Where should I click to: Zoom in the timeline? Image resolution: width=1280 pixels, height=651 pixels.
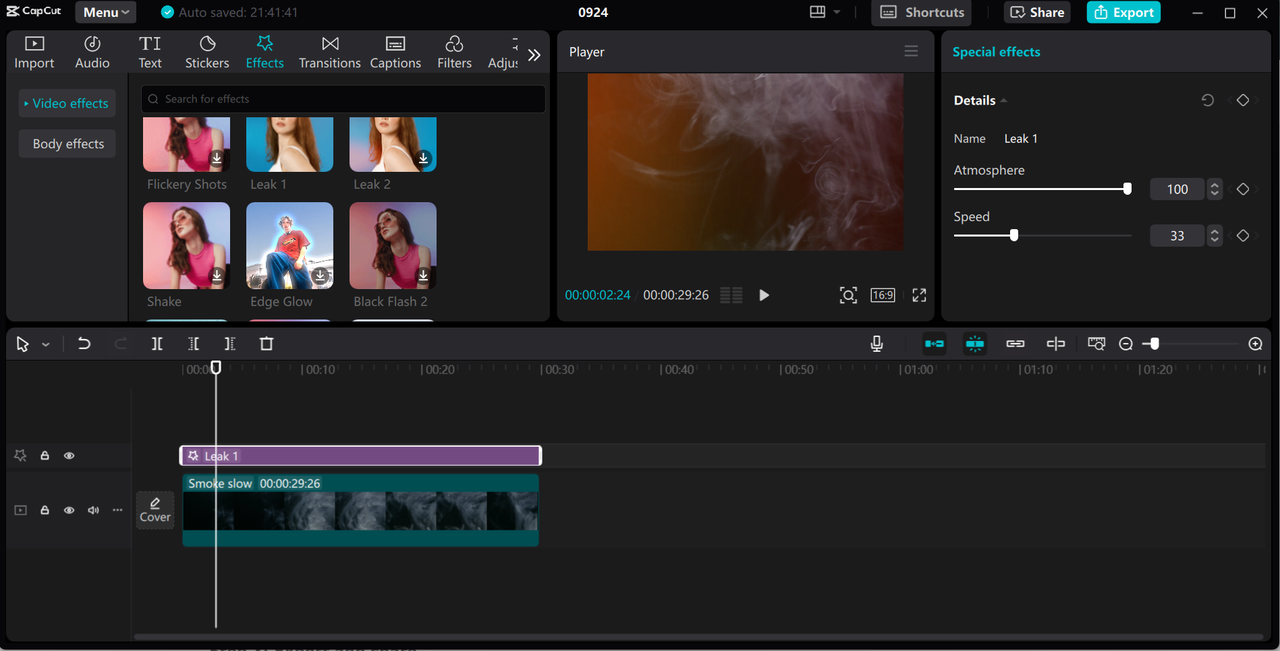click(1256, 344)
